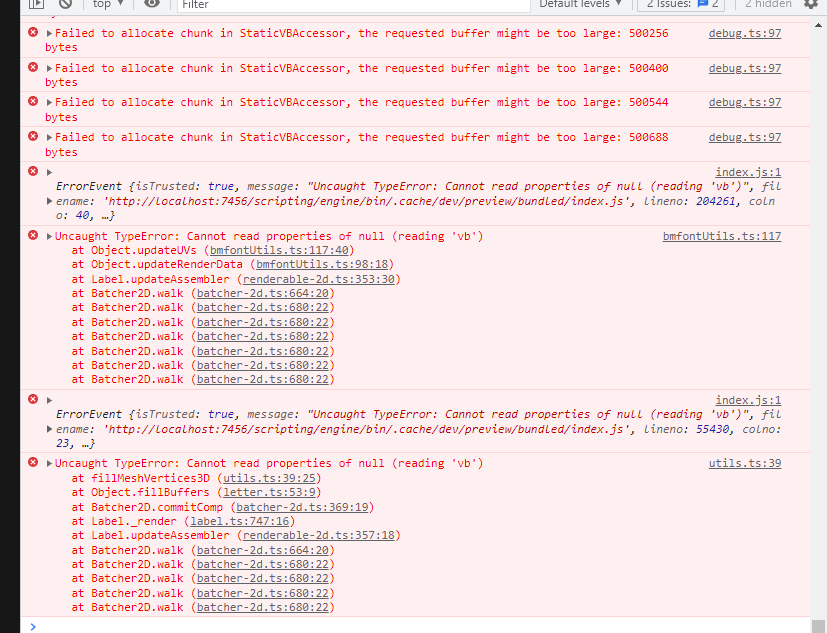Expand the error ending with 500688
The image size is (827, 633).
[x=49, y=137]
